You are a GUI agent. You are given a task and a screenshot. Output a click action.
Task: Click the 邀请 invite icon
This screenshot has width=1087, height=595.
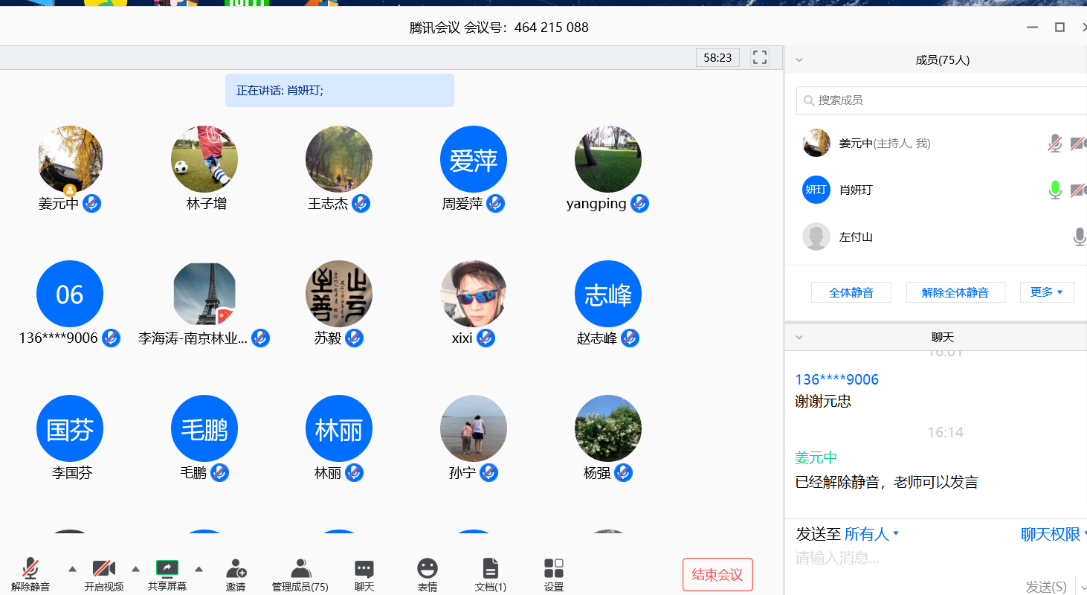(x=237, y=566)
